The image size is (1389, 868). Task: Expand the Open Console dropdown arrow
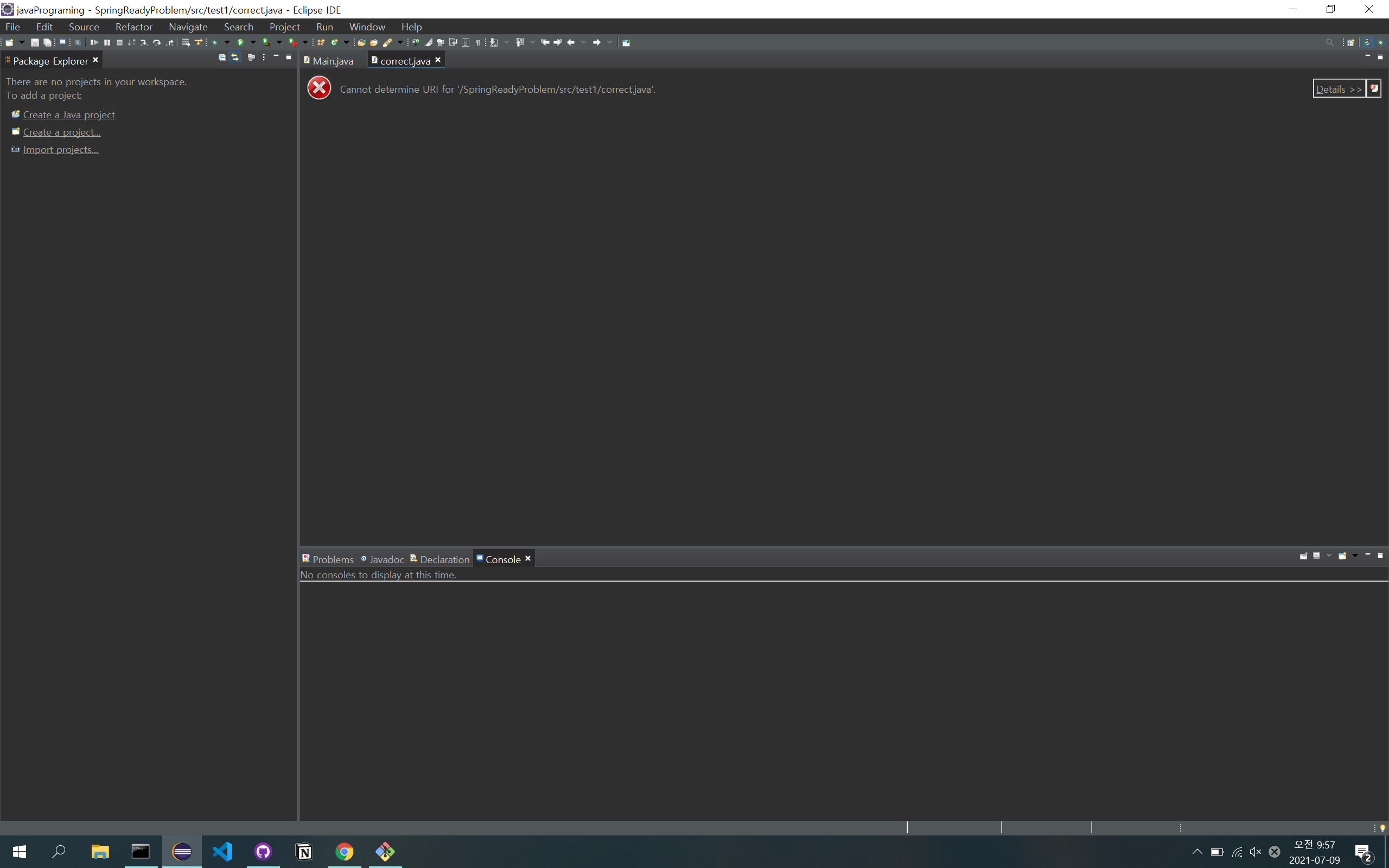pos(1355,556)
